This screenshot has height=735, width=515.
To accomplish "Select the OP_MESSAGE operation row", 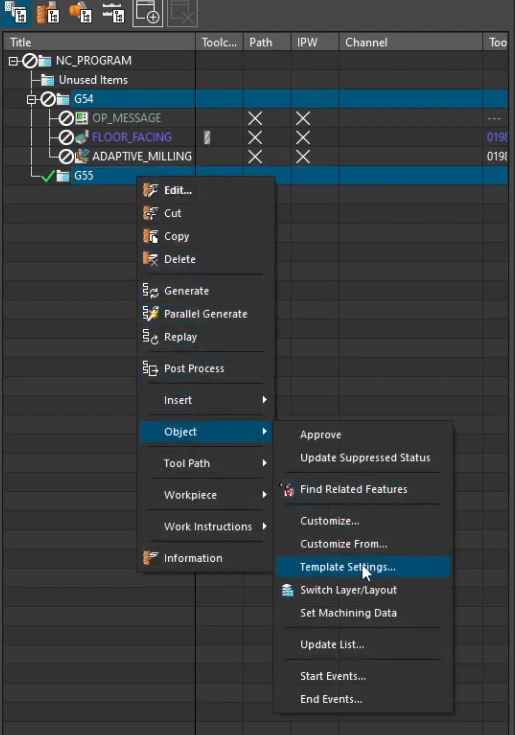I will coord(256,118).
